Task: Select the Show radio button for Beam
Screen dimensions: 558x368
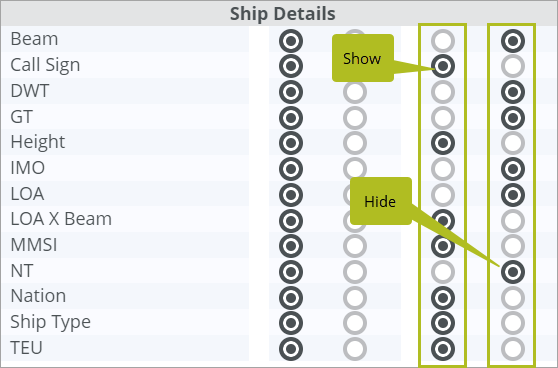Action: pyautogui.click(x=443, y=41)
